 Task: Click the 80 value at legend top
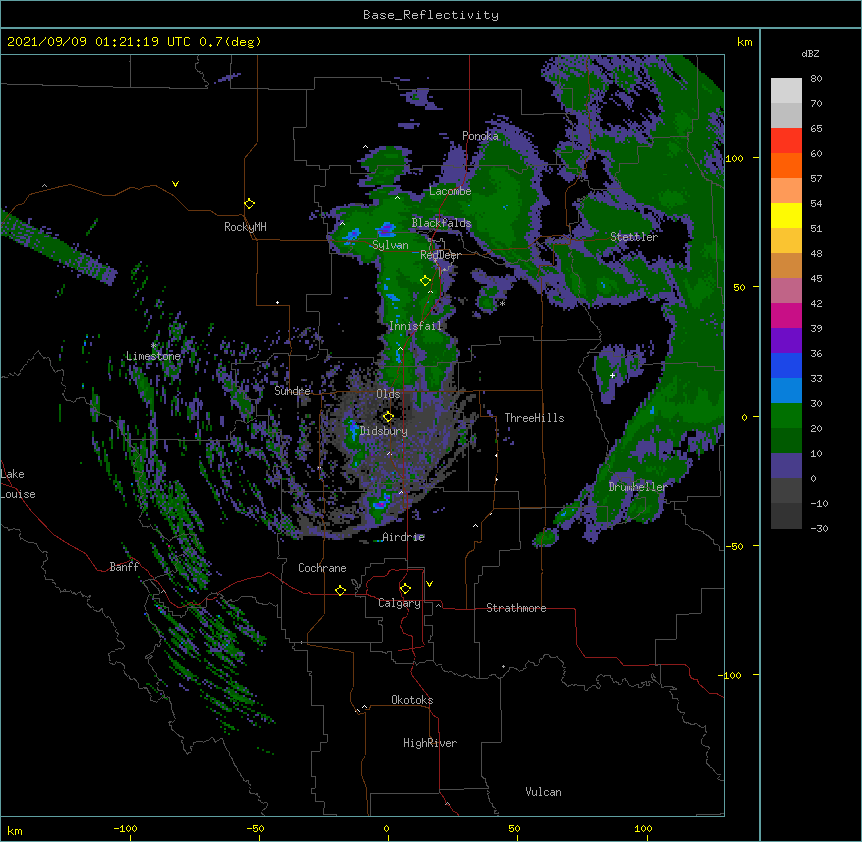(816, 79)
